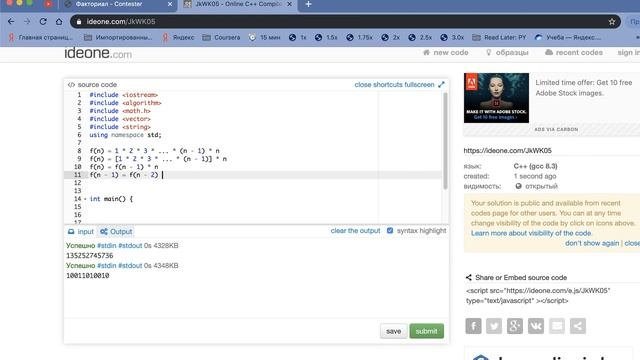Image resolution: width=640 pixels, height=360 pixels.
Task: Open the Главная страница bookmark
Action: 40,38
